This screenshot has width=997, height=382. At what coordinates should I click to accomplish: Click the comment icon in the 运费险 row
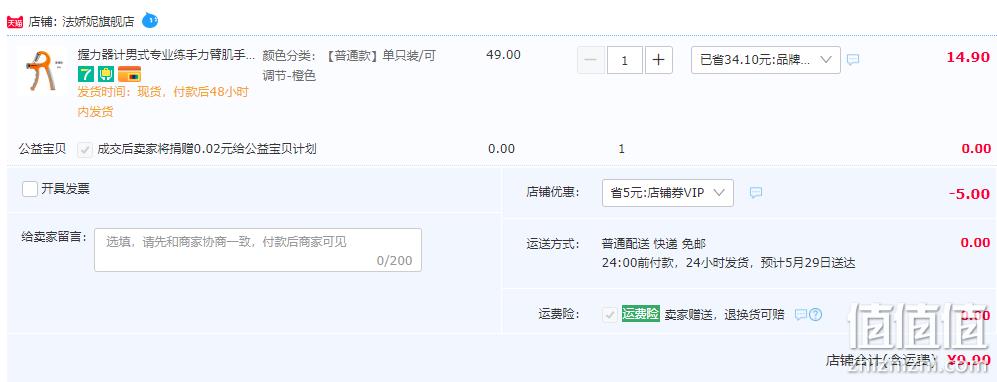[x=801, y=315]
